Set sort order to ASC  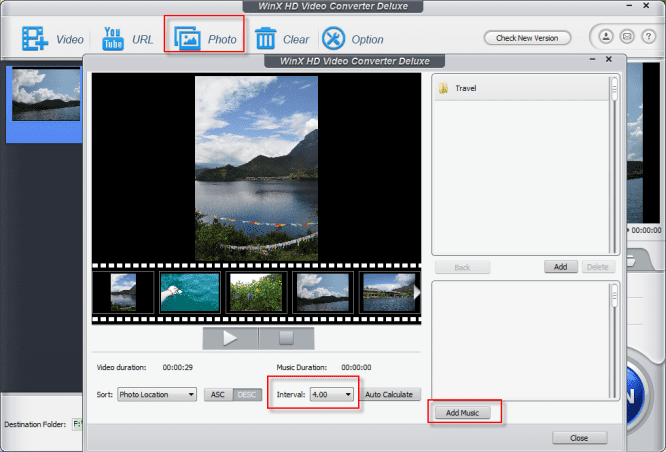pos(218,395)
